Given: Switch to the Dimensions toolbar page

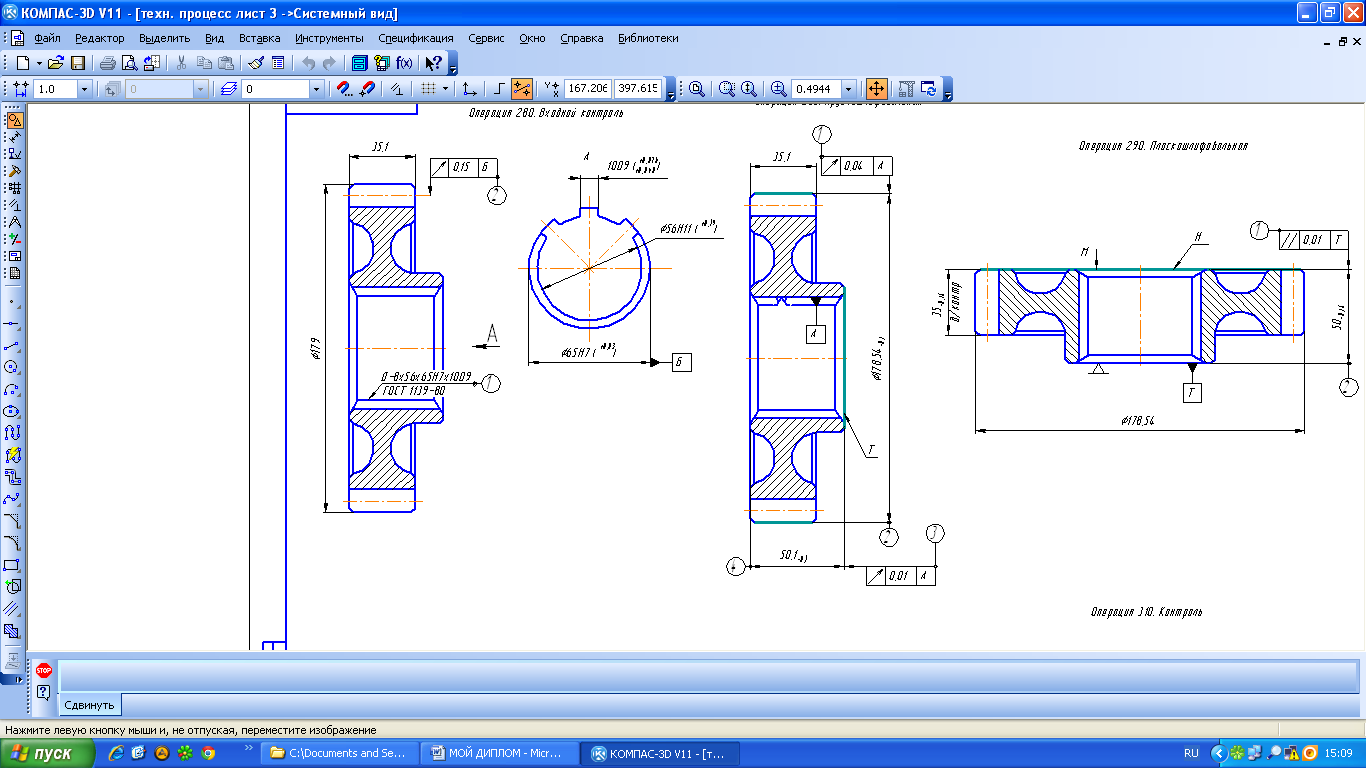Looking at the screenshot, I should click(14, 137).
